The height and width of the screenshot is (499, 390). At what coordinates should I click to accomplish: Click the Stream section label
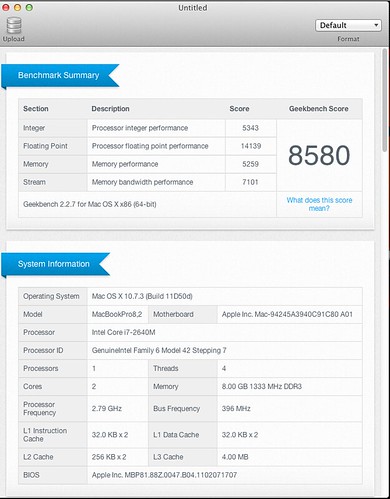tap(34, 182)
